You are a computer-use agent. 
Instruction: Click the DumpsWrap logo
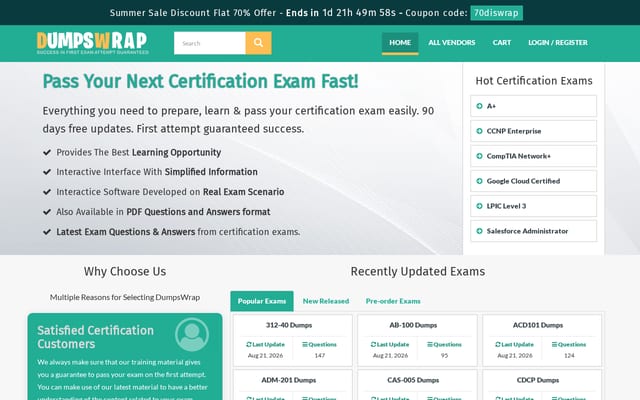93,43
